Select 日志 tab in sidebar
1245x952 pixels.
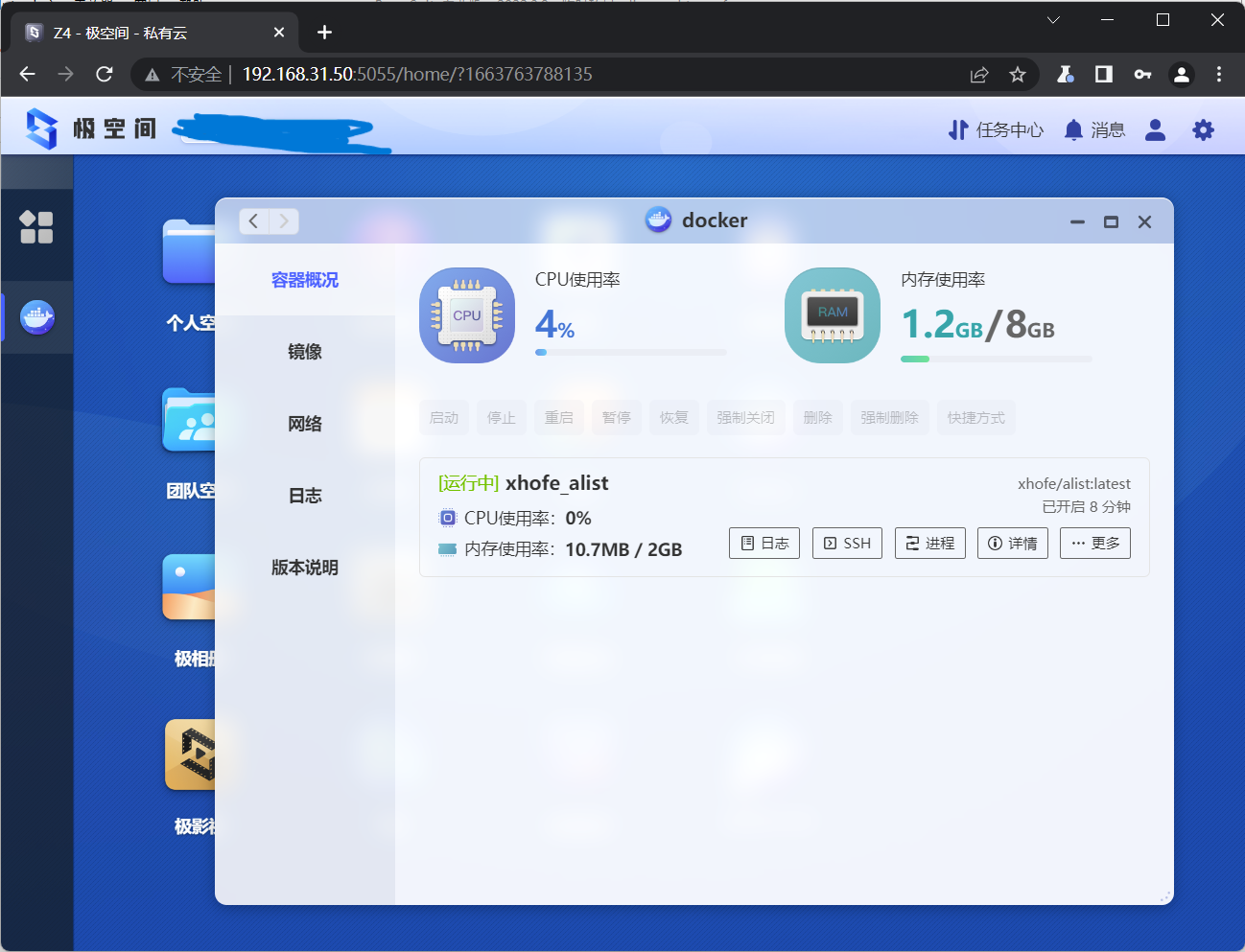coord(305,496)
